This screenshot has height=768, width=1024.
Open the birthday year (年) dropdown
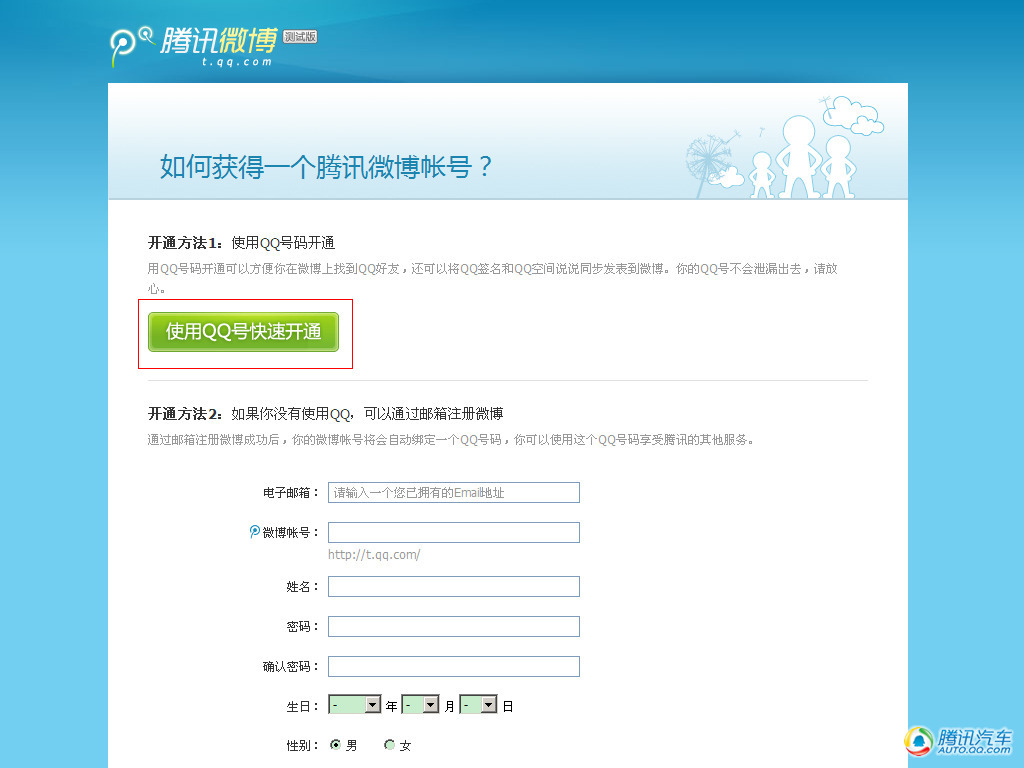pyautogui.click(x=355, y=705)
